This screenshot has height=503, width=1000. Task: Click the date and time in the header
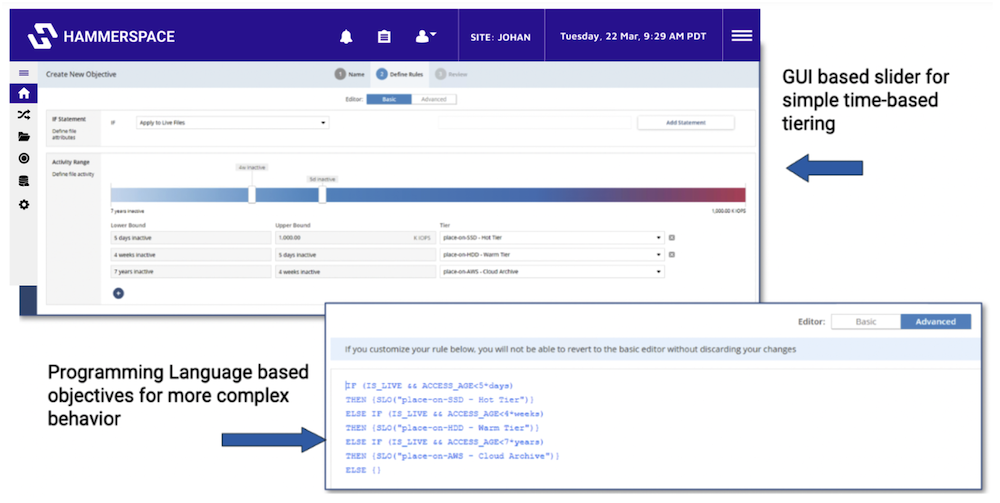633,36
